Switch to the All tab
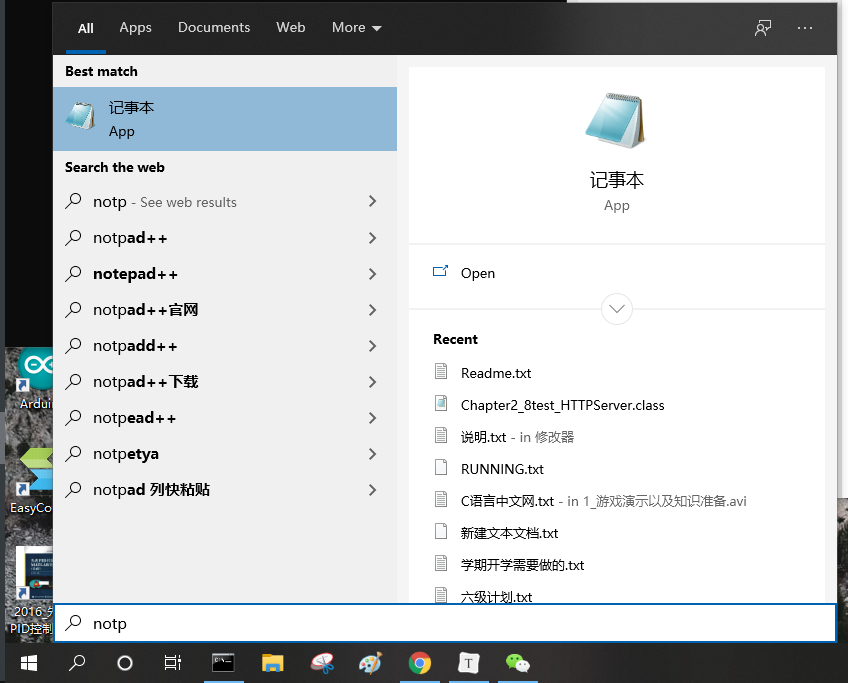Viewport: 848px width, 683px height. (85, 28)
